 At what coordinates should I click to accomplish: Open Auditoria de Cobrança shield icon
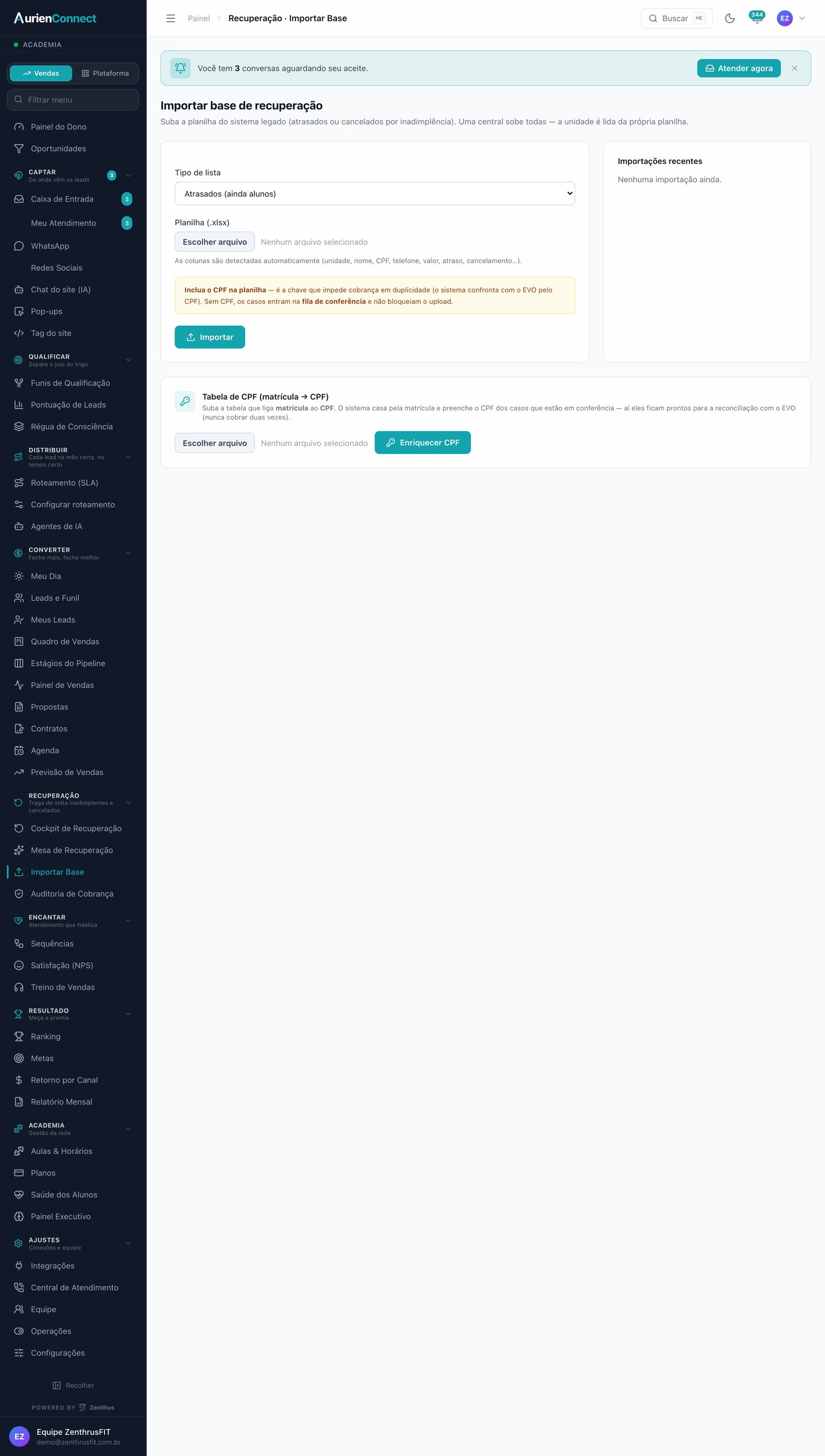pyautogui.click(x=19, y=894)
